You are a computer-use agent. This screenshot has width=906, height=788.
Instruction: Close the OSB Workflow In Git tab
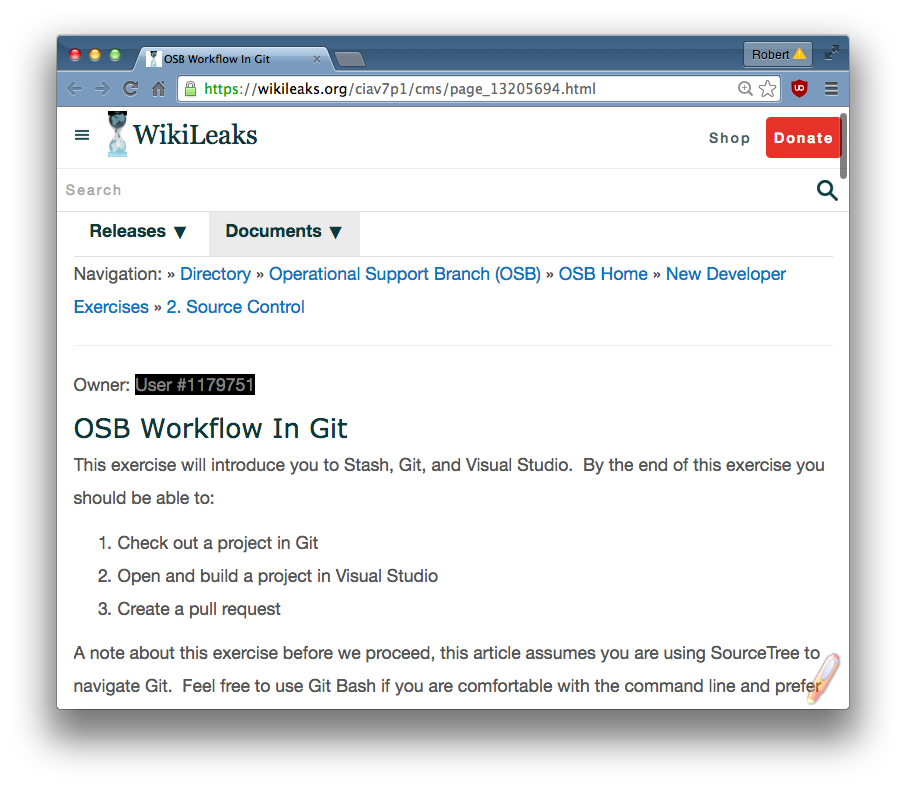tap(317, 59)
